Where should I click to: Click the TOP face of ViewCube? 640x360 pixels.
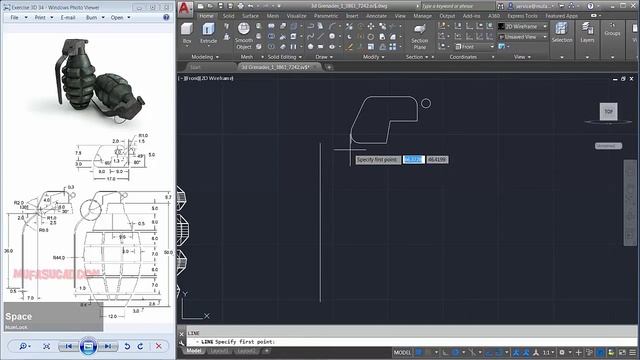tap(609, 111)
